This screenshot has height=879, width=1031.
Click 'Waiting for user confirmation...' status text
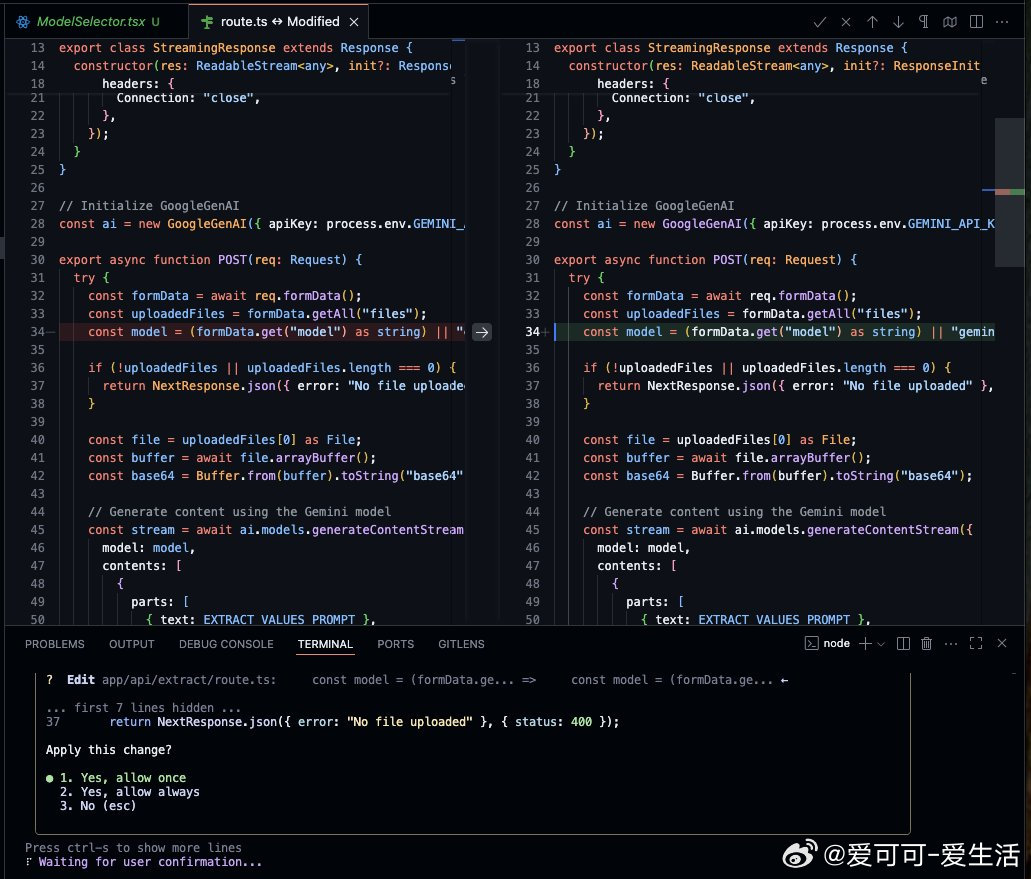150,862
